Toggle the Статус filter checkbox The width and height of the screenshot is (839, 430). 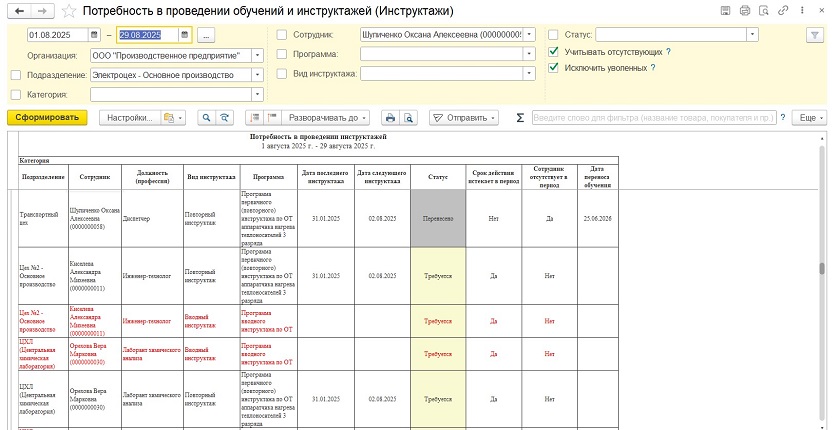553,35
